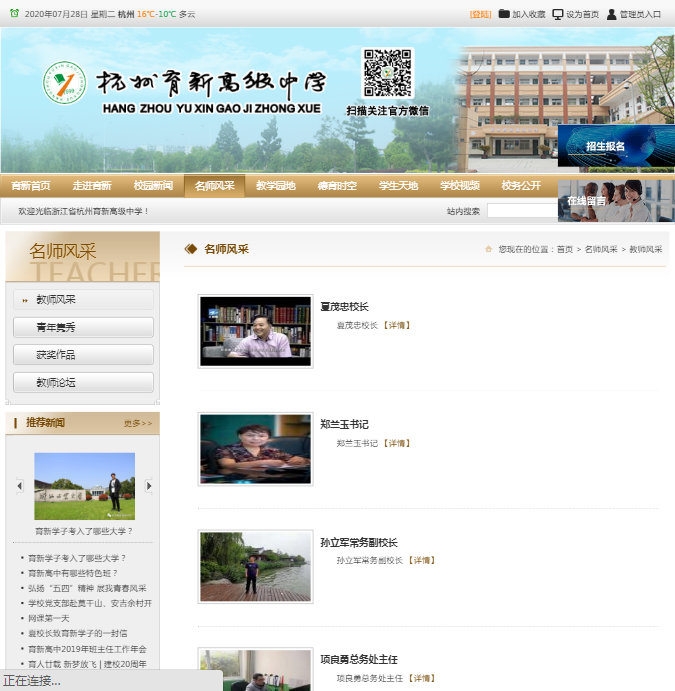Click the folder icon beside 加入收藏
Image resolution: width=675 pixels, height=691 pixels.
click(x=504, y=14)
